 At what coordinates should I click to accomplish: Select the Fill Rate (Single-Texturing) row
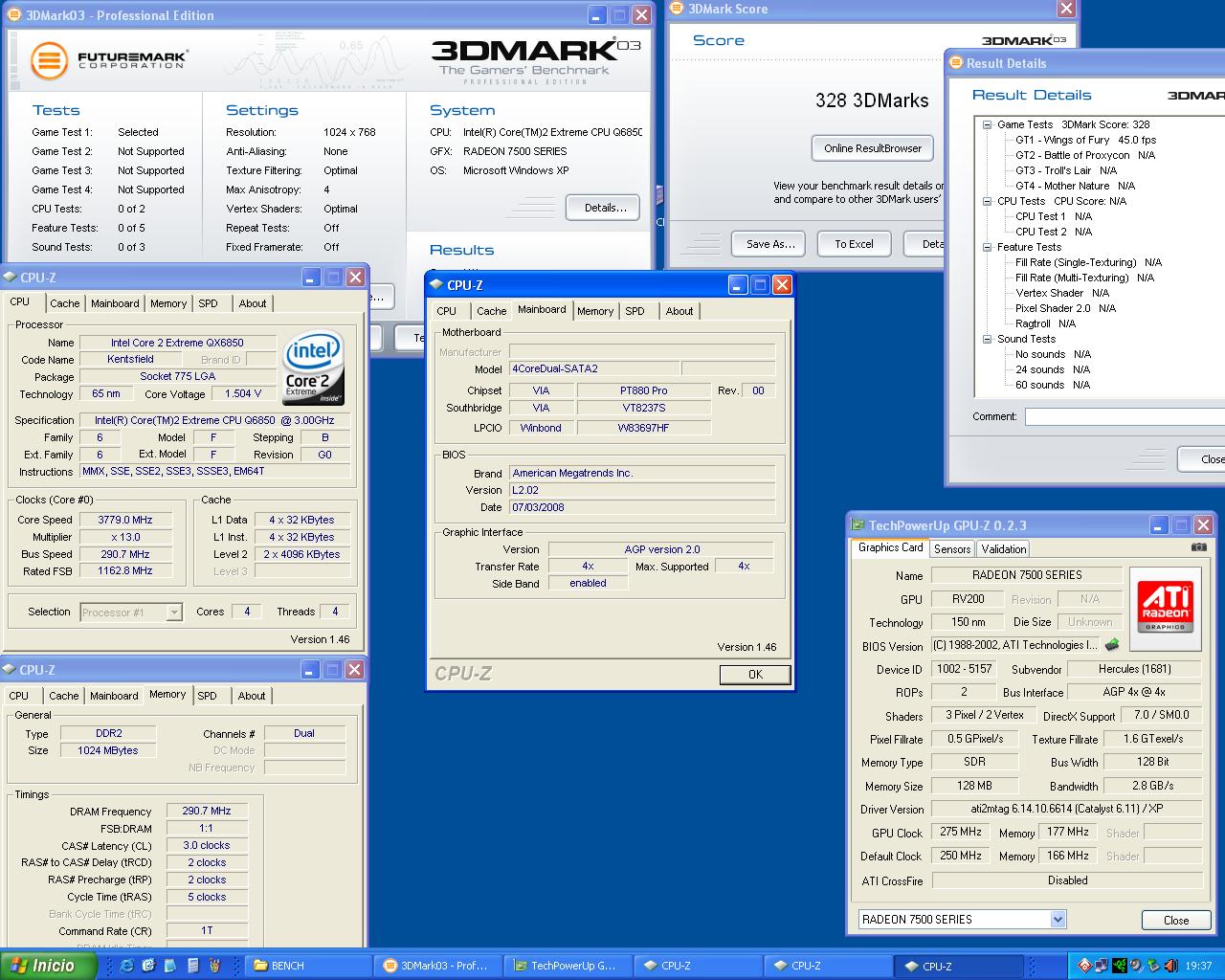1088,262
